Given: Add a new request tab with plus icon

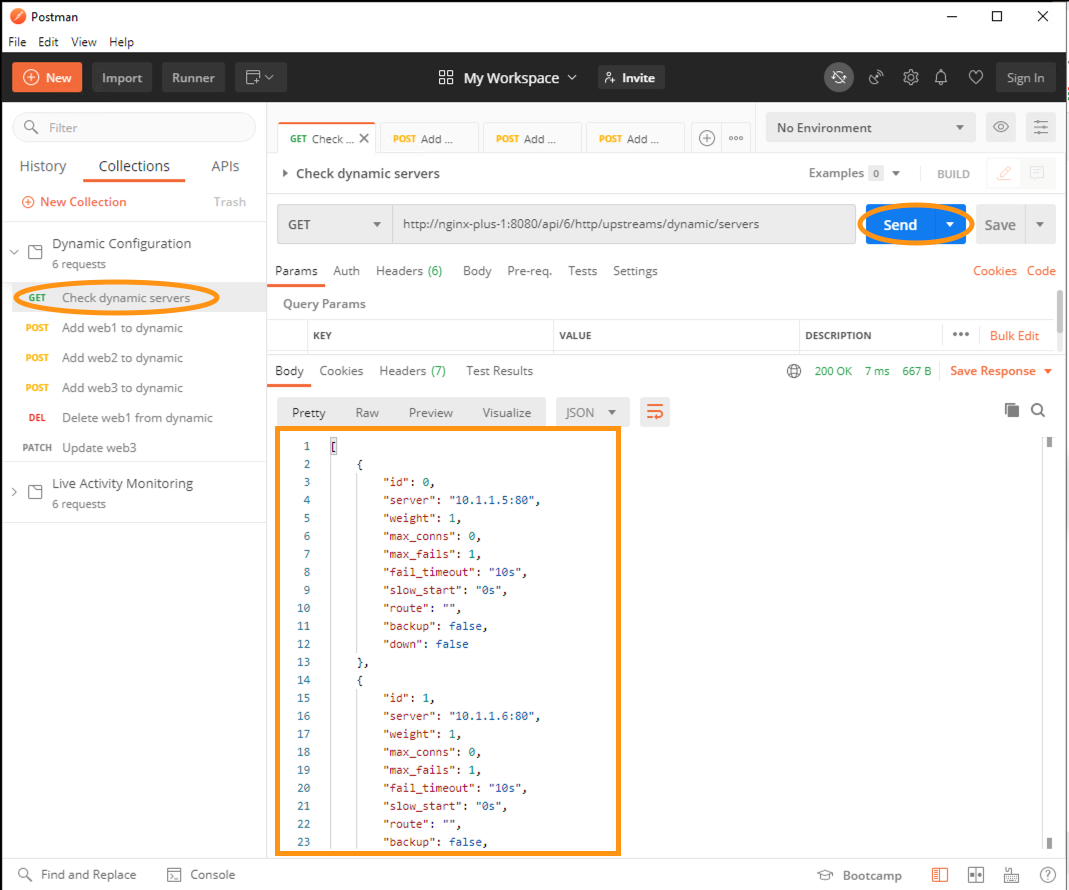Looking at the screenshot, I should pos(707,138).
